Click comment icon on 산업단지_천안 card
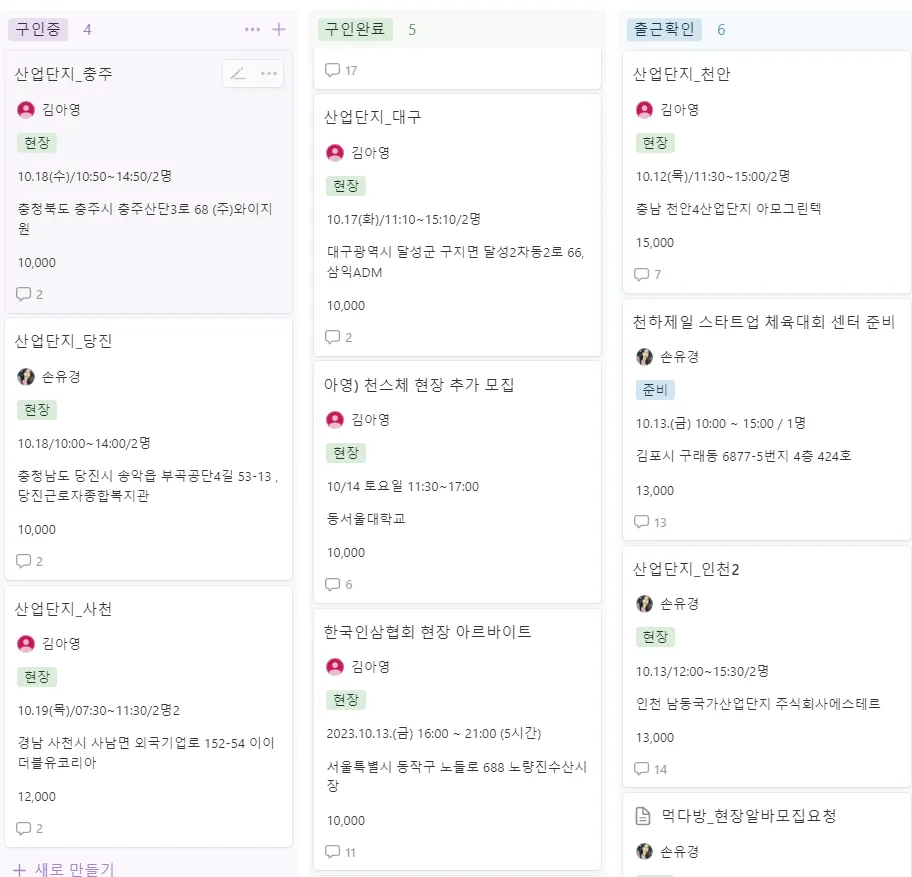This screenshot has width=912, height=877. click(x=642, y=274)
